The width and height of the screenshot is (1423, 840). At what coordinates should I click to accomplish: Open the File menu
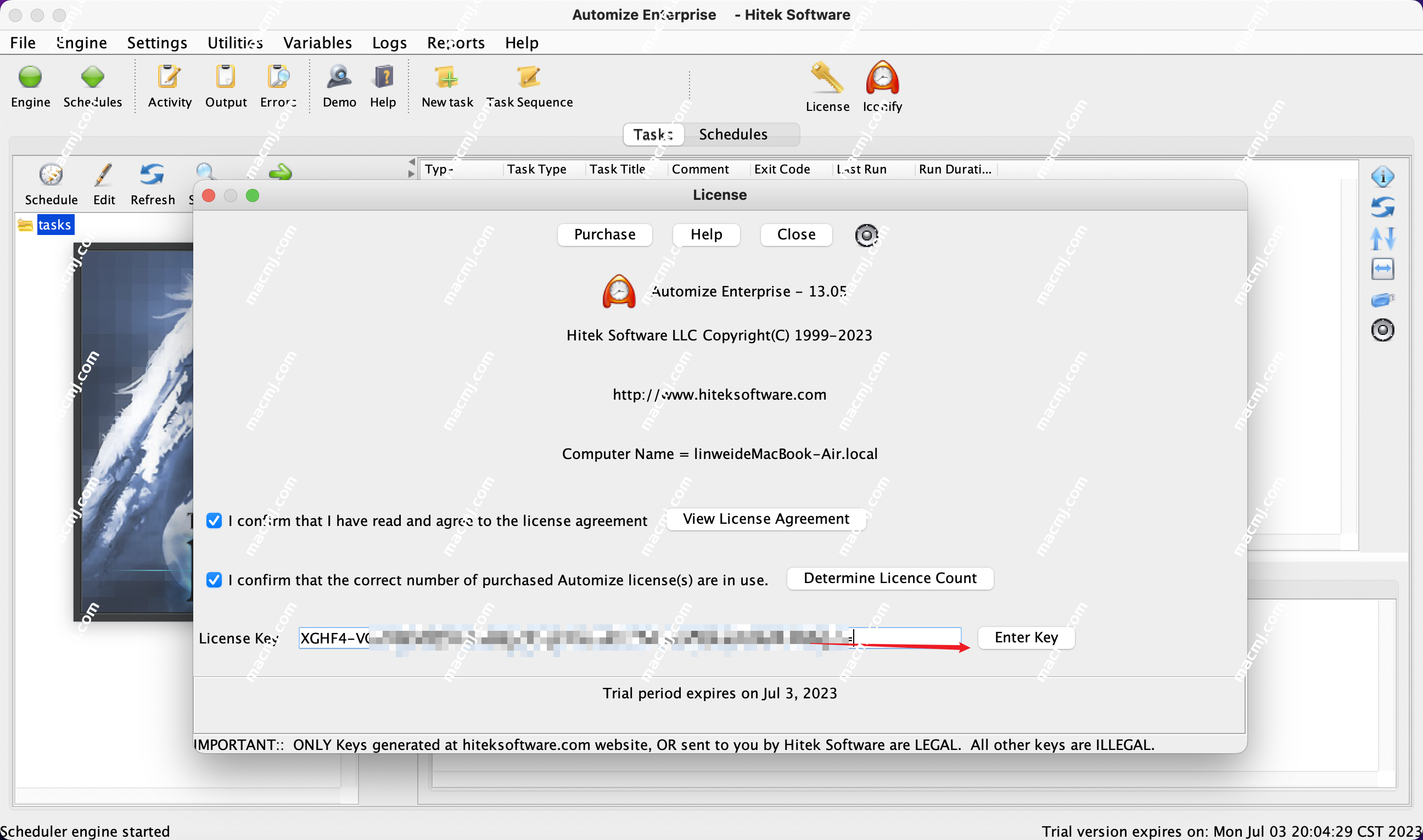(x=23, y=42)
